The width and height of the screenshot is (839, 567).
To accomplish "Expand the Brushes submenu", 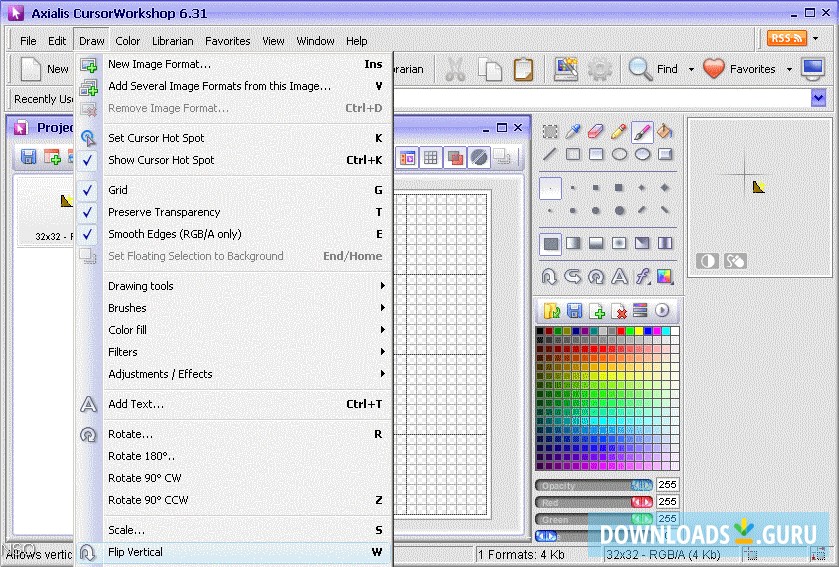I will click(x=234, y=308).
